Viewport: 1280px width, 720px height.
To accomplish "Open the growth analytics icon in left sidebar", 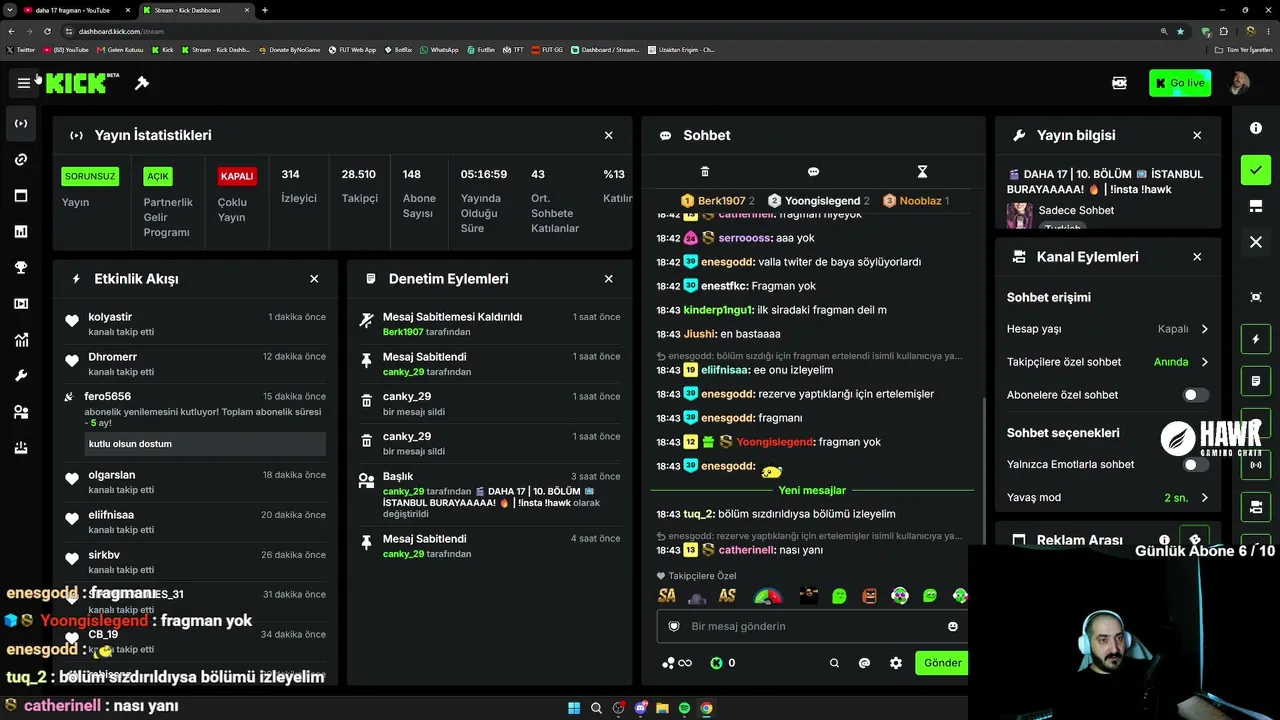I will click(x=21, y=340).
